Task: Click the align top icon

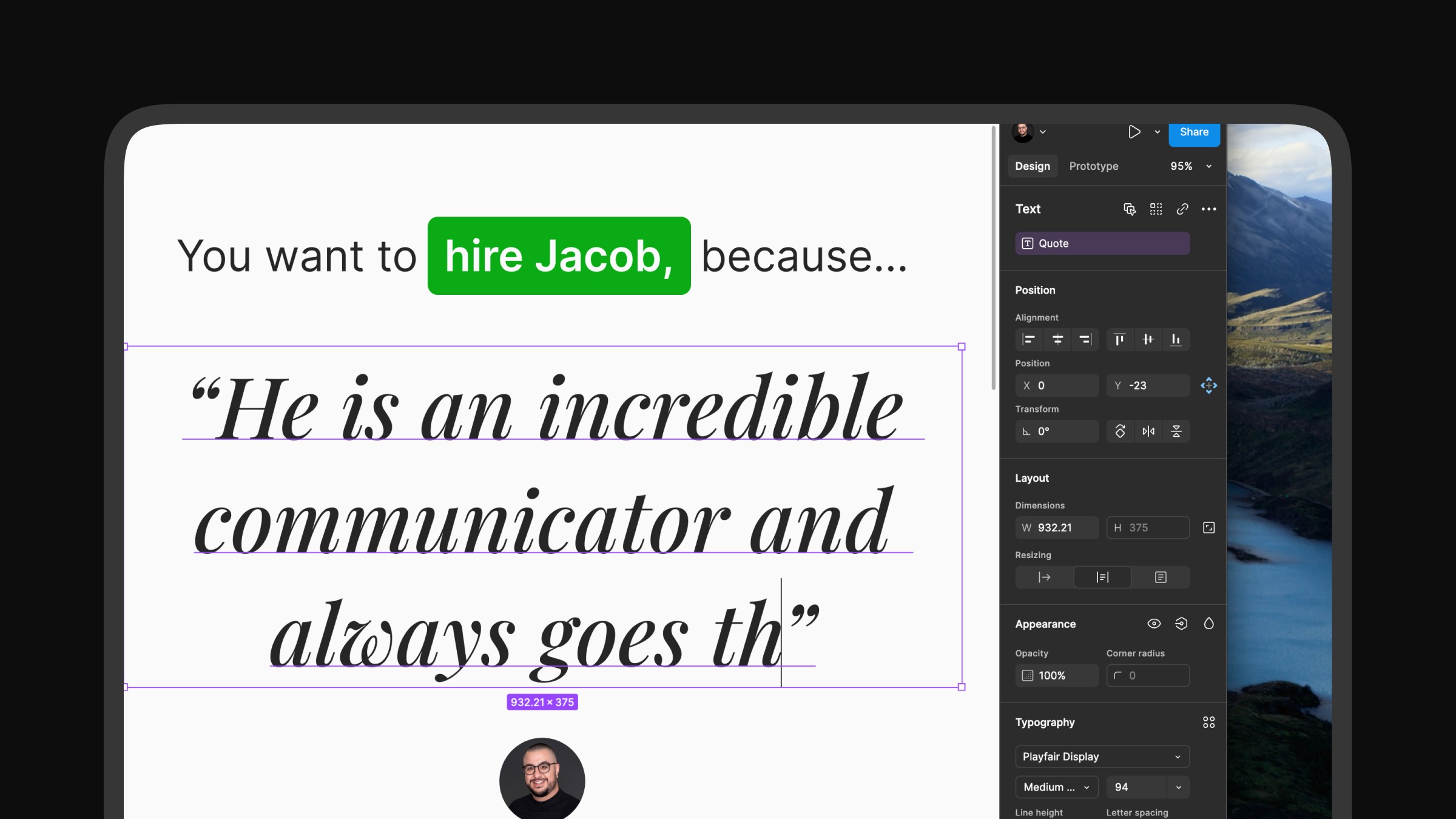Action: (x=1120, y=340)
